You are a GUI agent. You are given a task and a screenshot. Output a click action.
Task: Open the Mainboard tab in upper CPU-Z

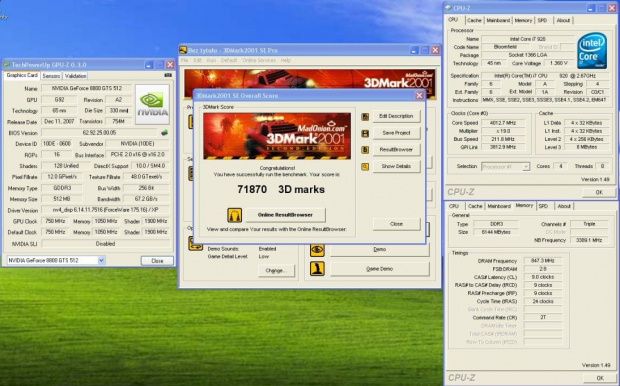tap(498, 21)
